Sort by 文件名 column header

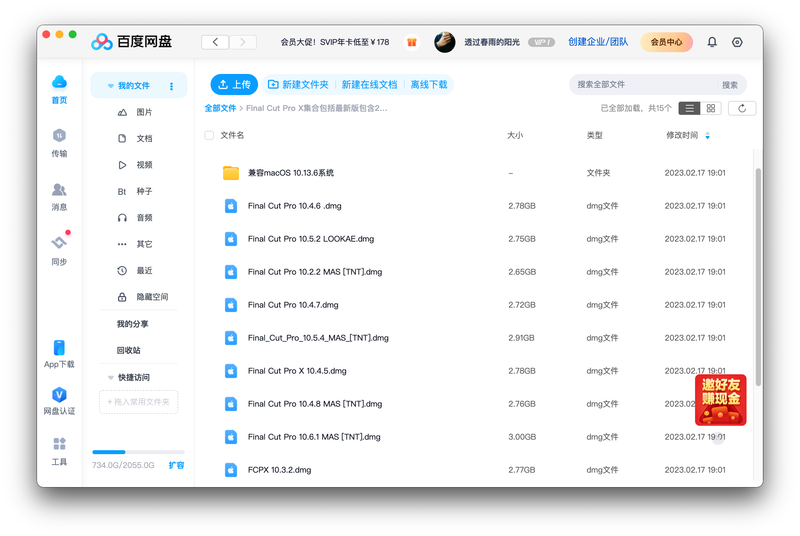(232, 135)
